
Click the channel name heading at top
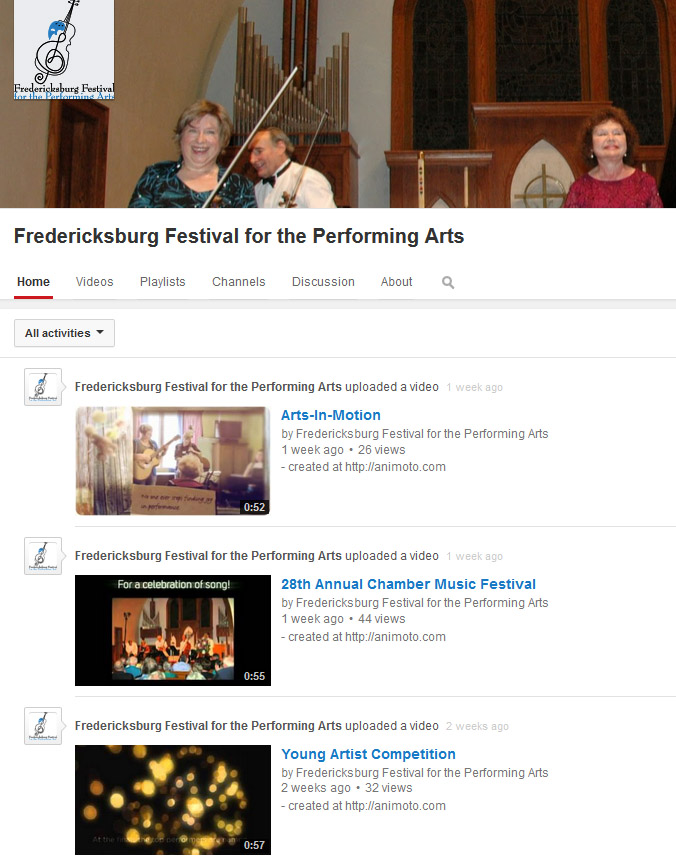pos(237,236)
